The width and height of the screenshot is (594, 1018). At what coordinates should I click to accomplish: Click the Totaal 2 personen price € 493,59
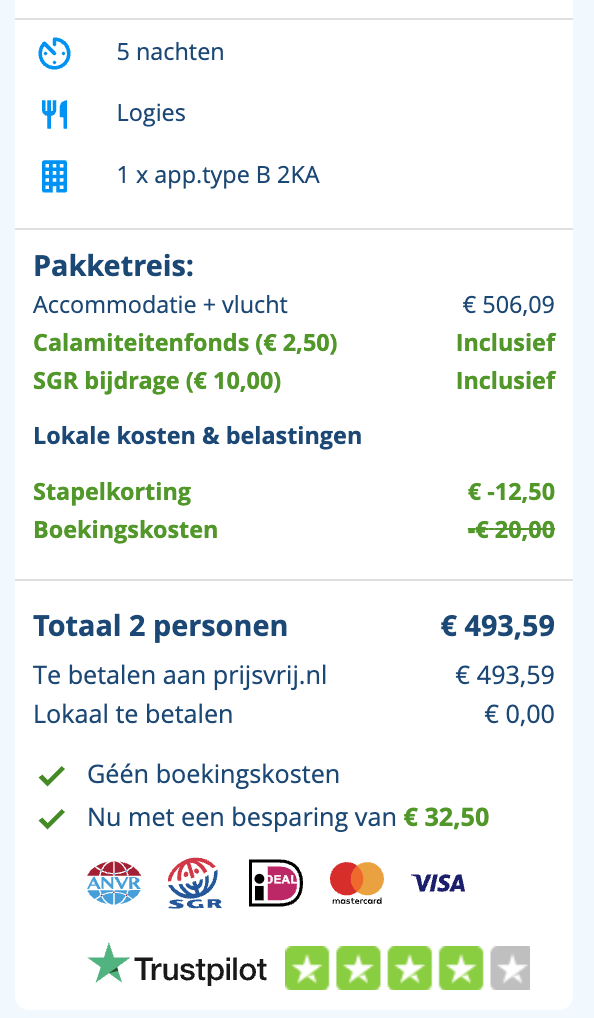(498, 626)
